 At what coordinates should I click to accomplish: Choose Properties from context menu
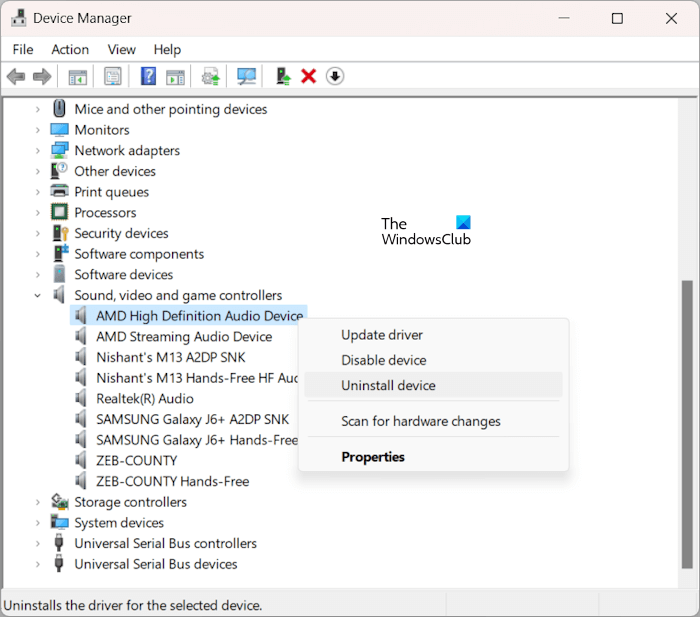pyautogui.click(x=433, y=457)
